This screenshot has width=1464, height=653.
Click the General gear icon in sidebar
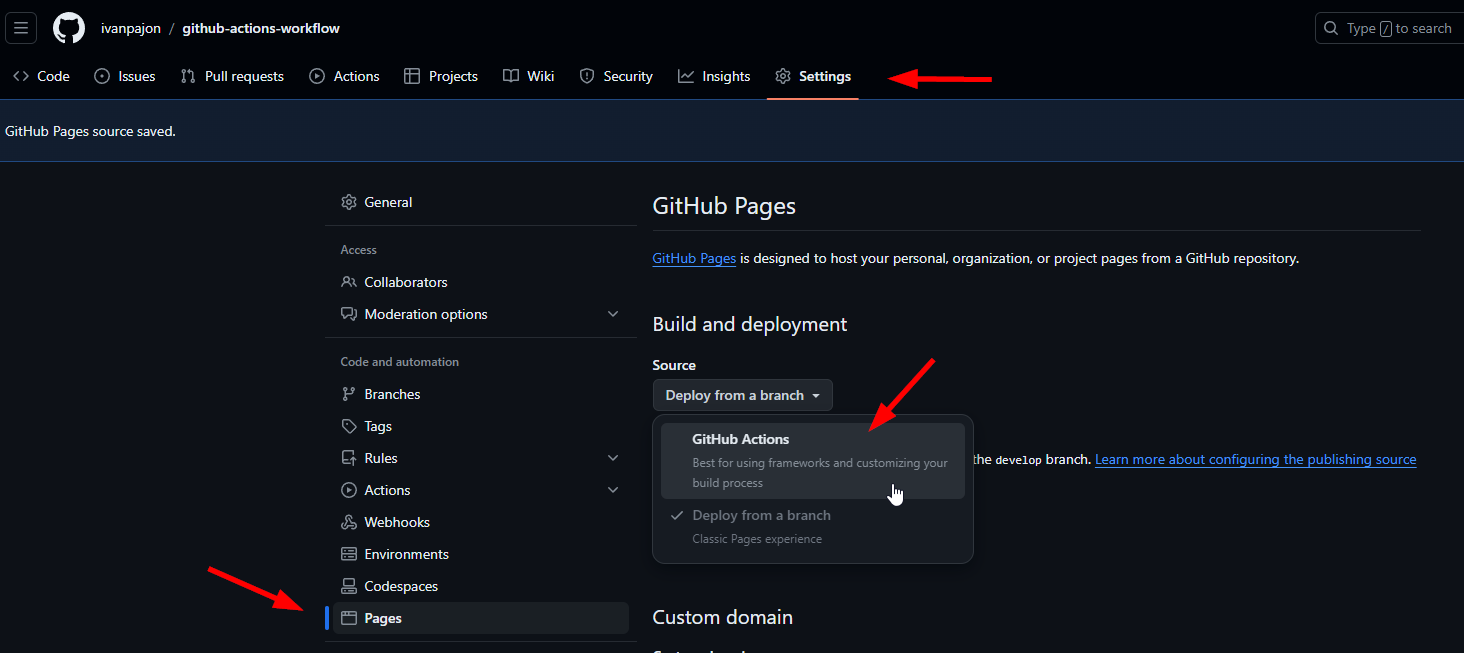pos(349,202)
